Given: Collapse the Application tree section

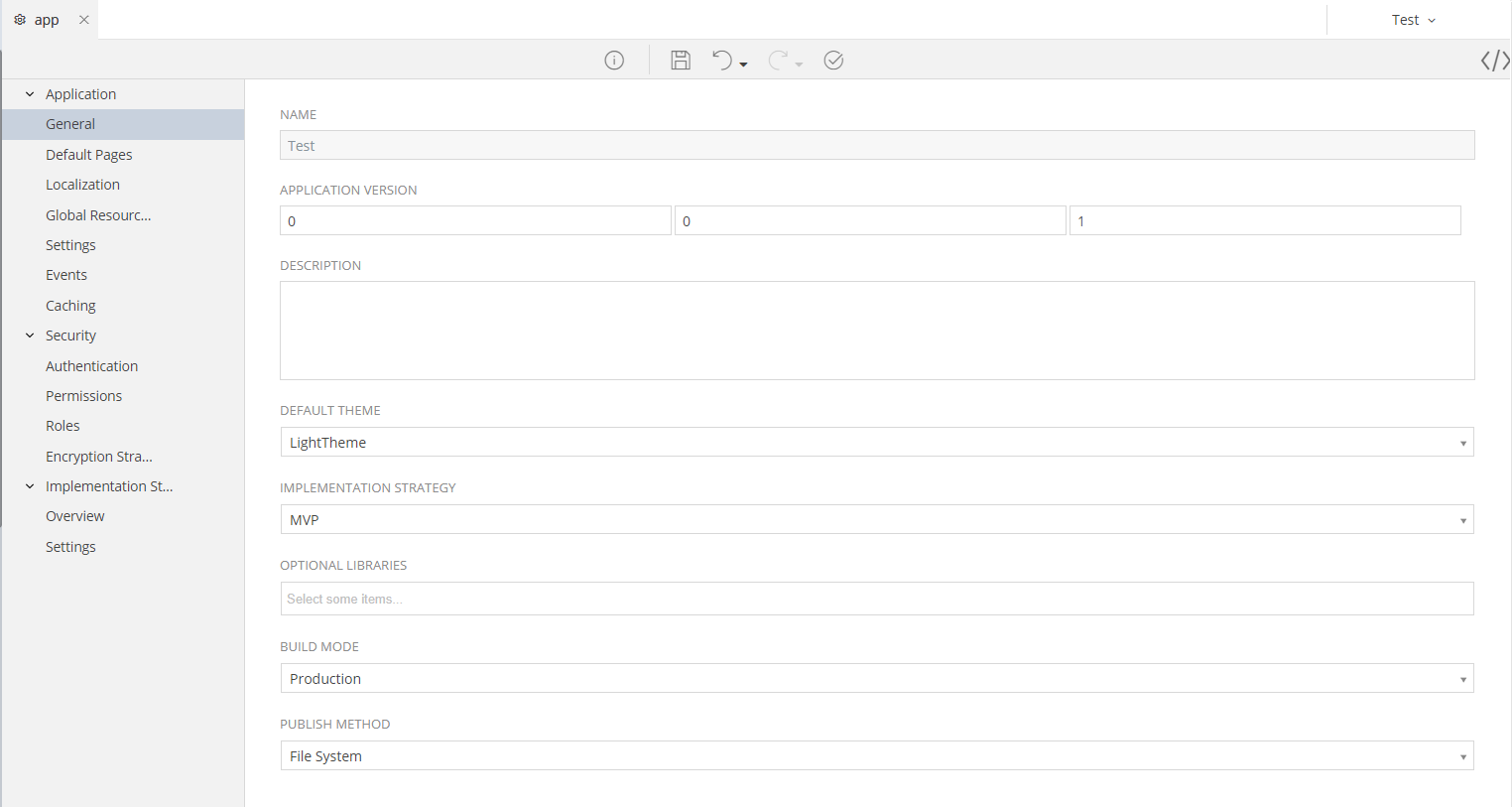Looking at the screenshot, I should tap(30, 94).
